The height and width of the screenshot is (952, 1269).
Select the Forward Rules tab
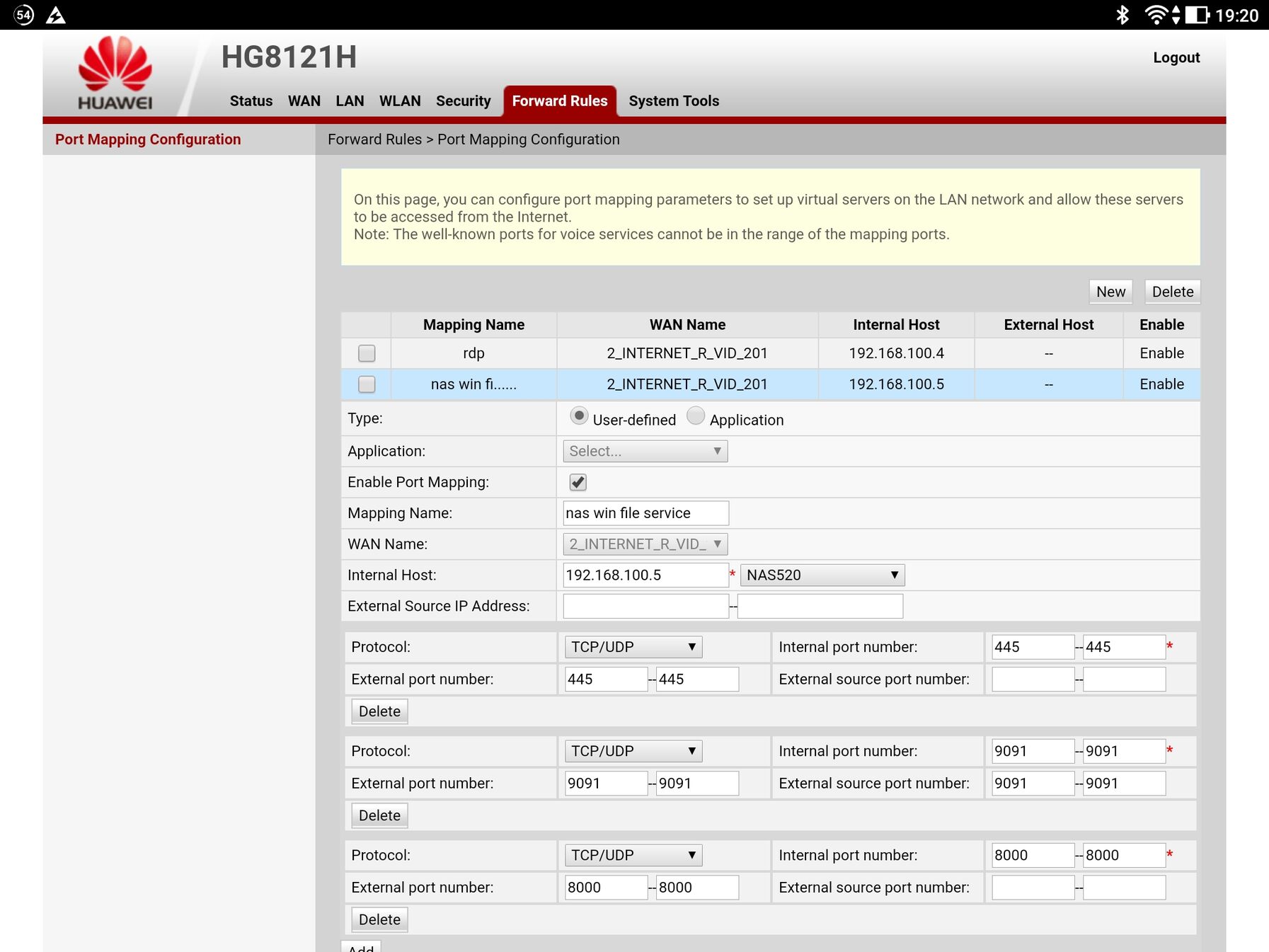tap(560, 101)
